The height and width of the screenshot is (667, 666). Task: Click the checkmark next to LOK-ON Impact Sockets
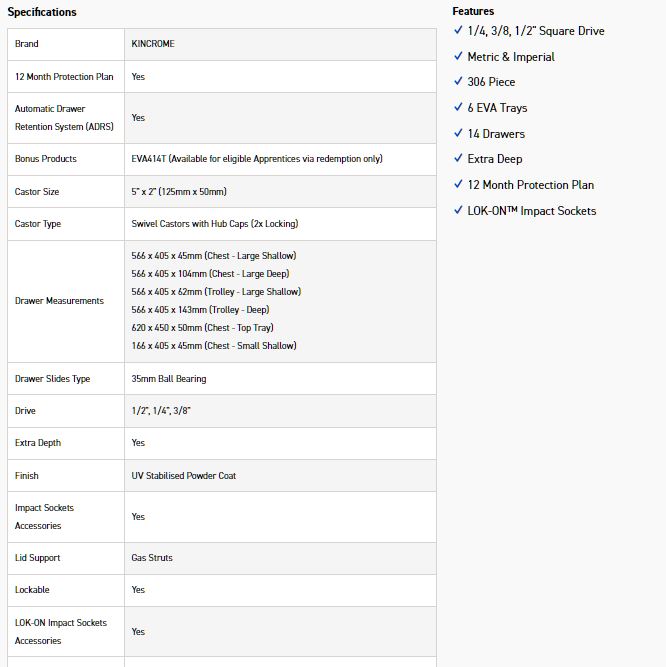[458, 211]
